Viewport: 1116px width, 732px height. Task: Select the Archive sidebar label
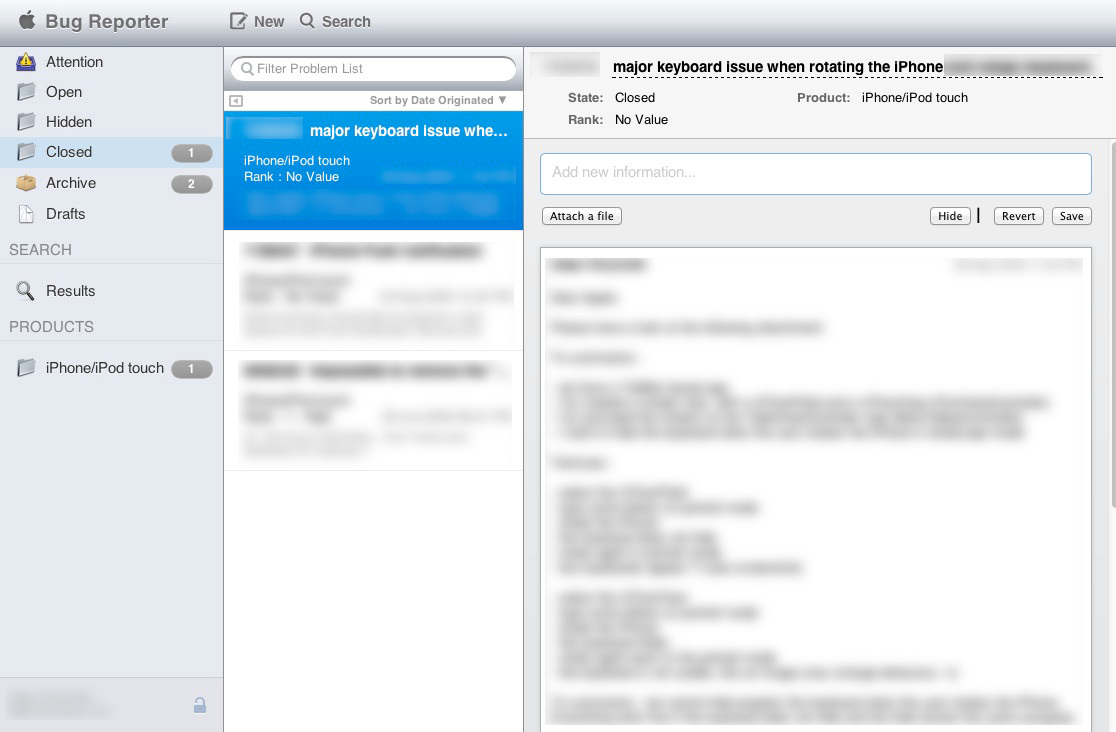click(x=71, y=183)
